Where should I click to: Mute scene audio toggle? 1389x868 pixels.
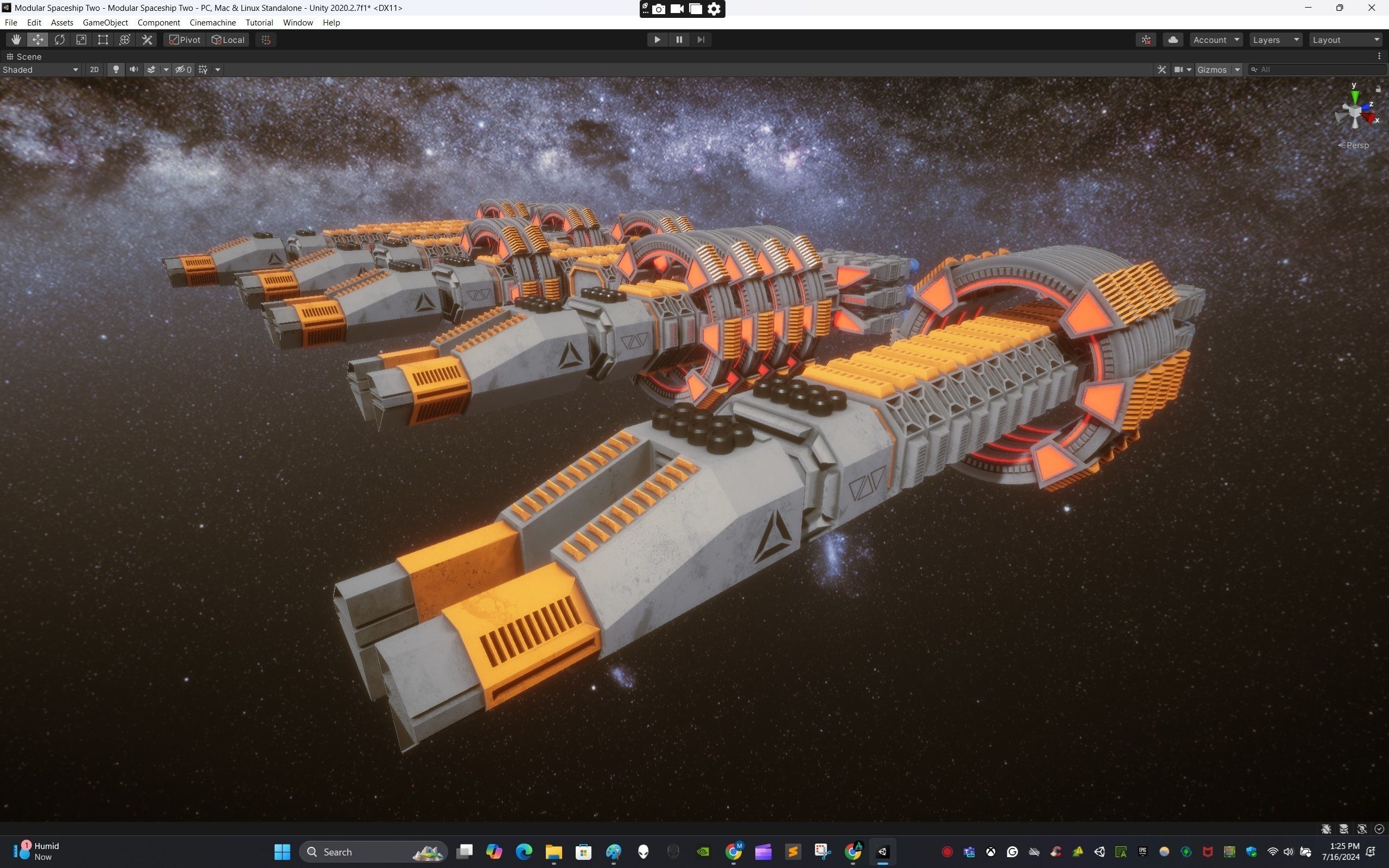133,69
